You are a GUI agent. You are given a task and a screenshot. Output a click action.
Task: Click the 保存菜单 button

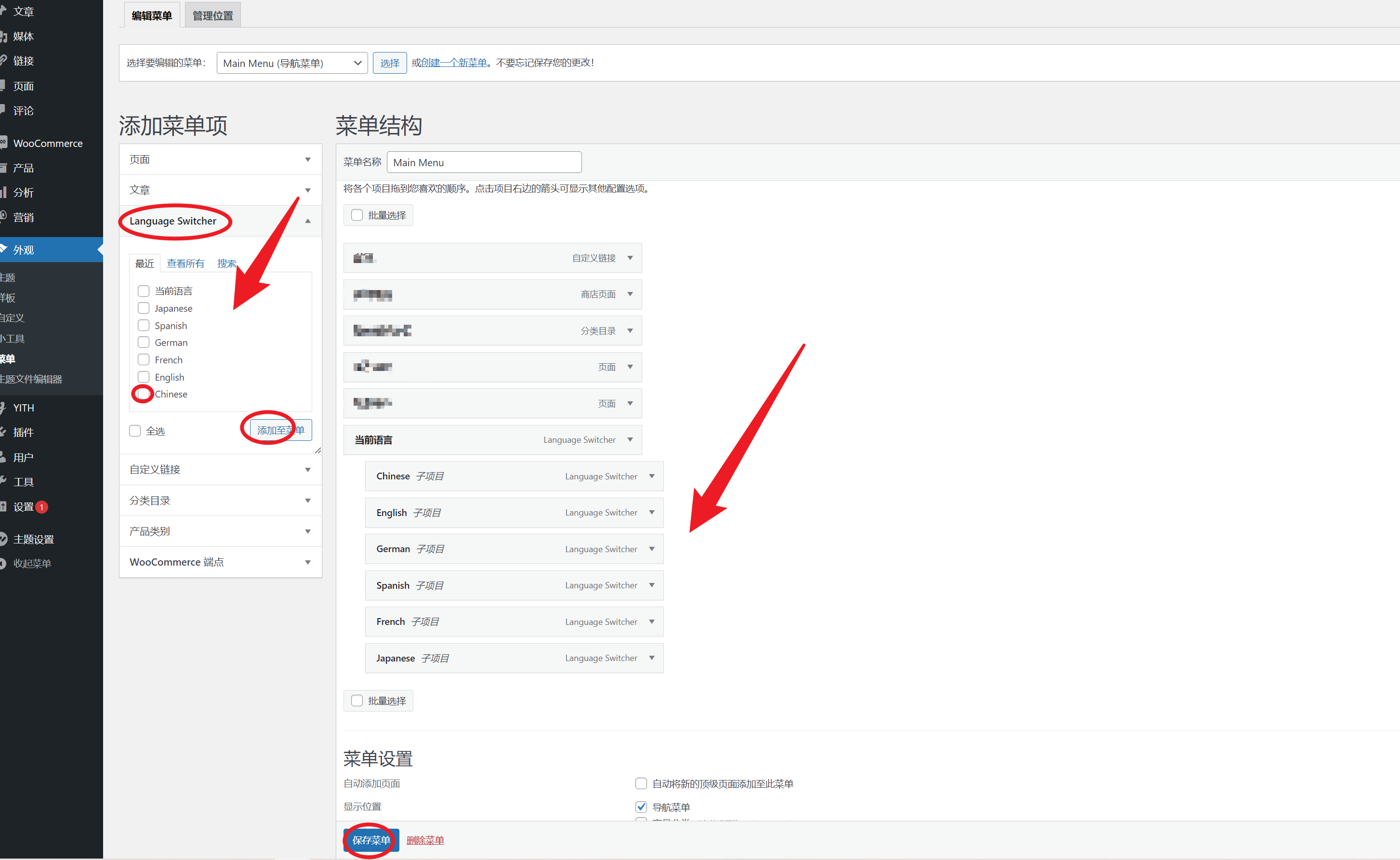point(370,840)
